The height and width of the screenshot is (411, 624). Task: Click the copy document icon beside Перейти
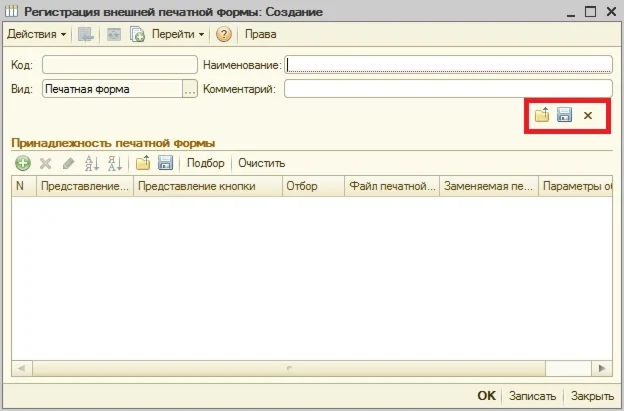tap(138, 34)
